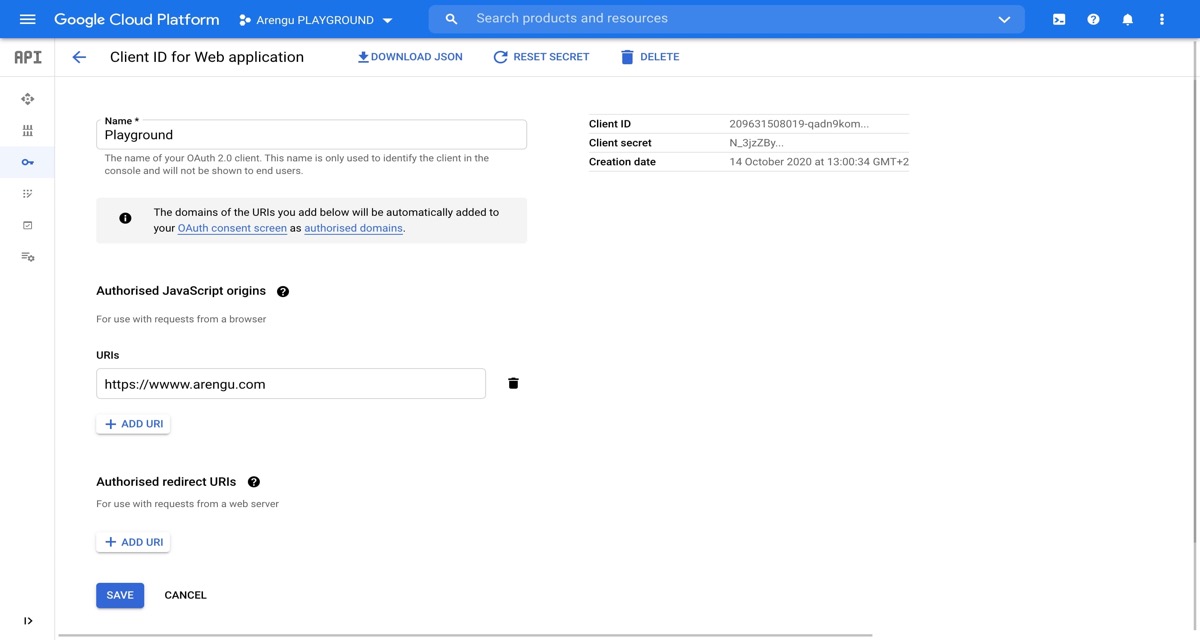Click the Name input field containing Playground
1200x640 pixels.
pyautogui.click(x=311, y=135)
